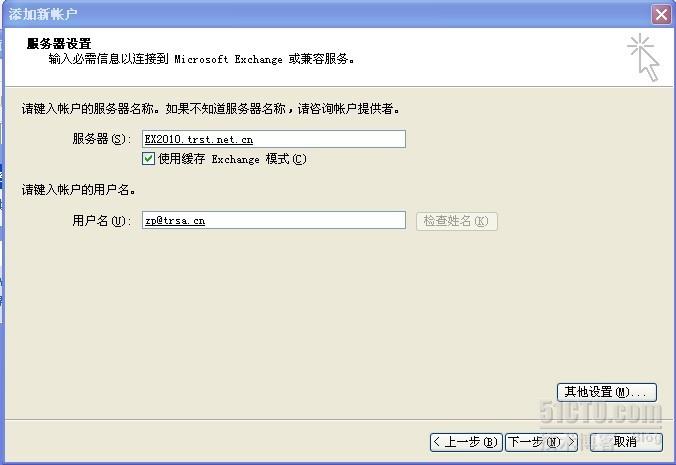
Task: Click the 服务器(S) label
Action: [x=101, y=139]
